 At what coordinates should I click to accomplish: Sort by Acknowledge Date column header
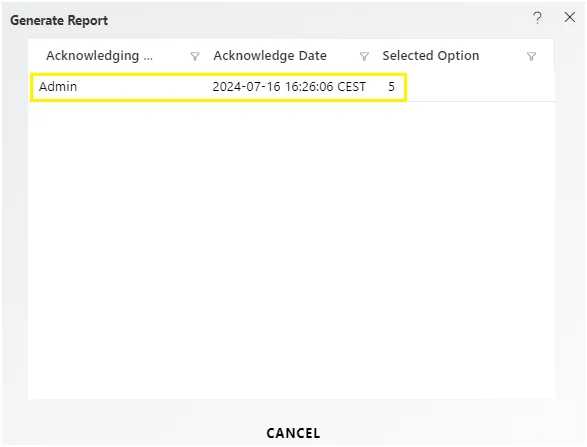[270, 56]
